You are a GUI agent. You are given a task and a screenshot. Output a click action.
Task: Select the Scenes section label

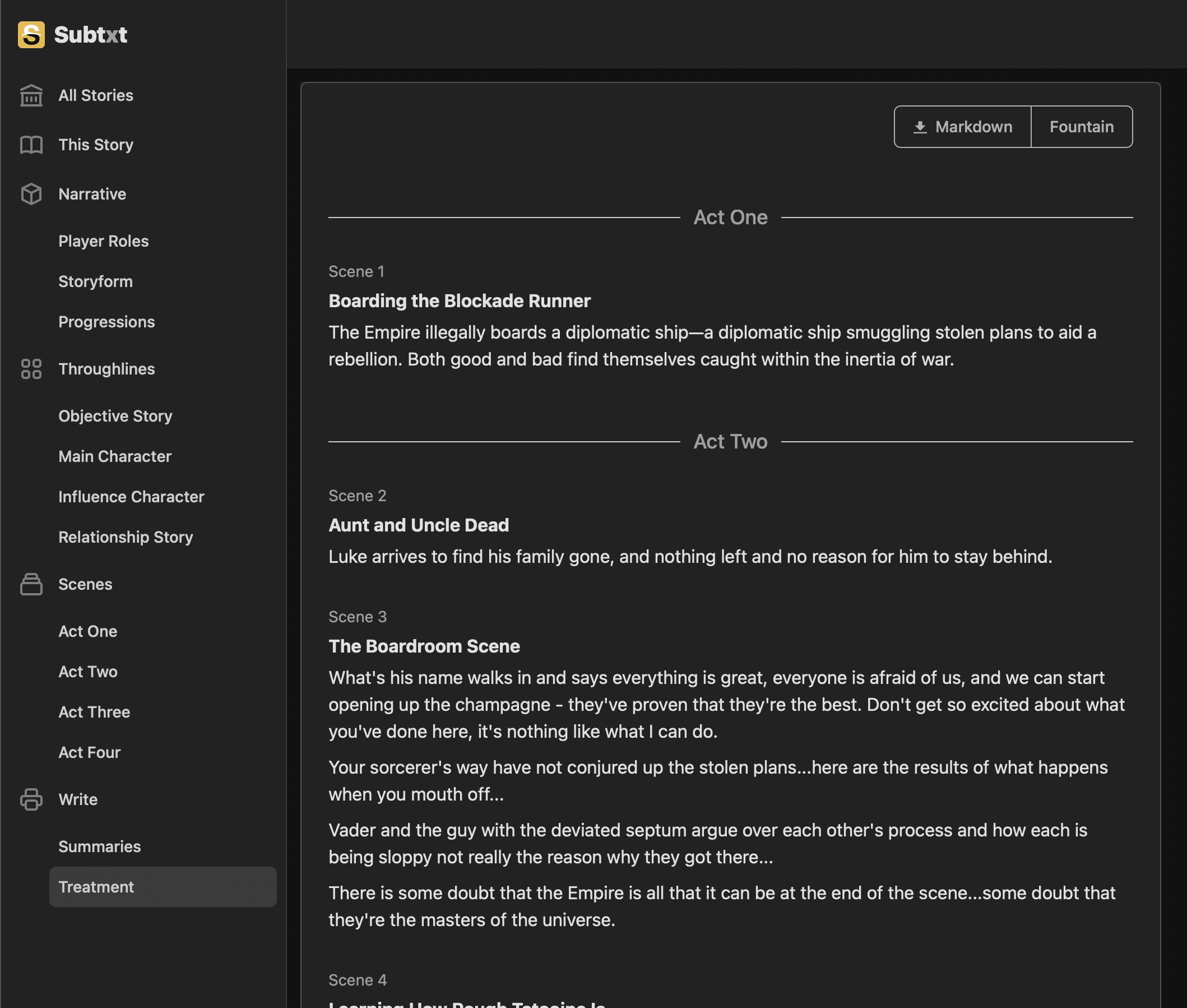tap(85, 584)
